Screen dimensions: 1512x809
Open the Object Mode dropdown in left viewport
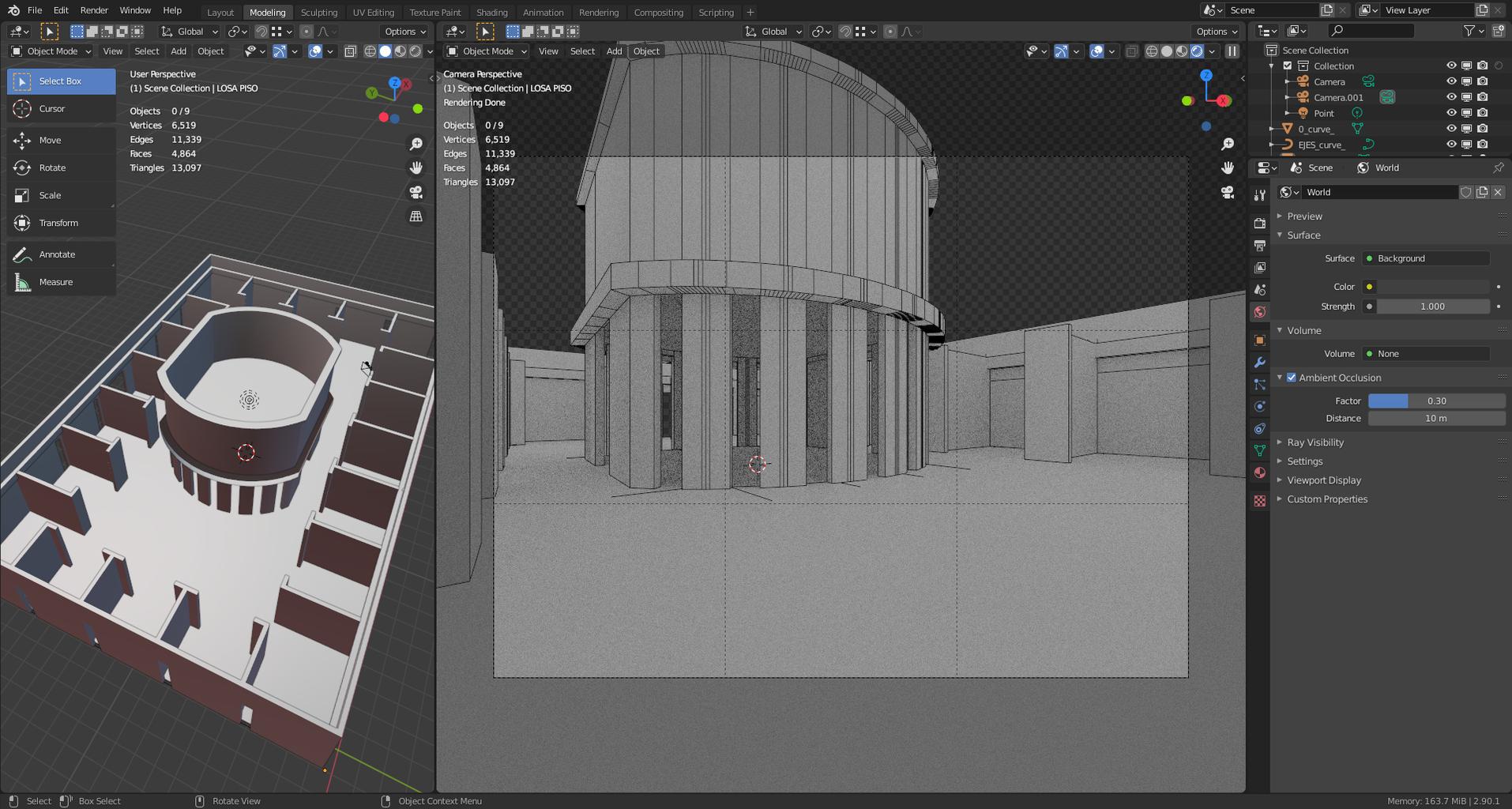click(51, 51)
